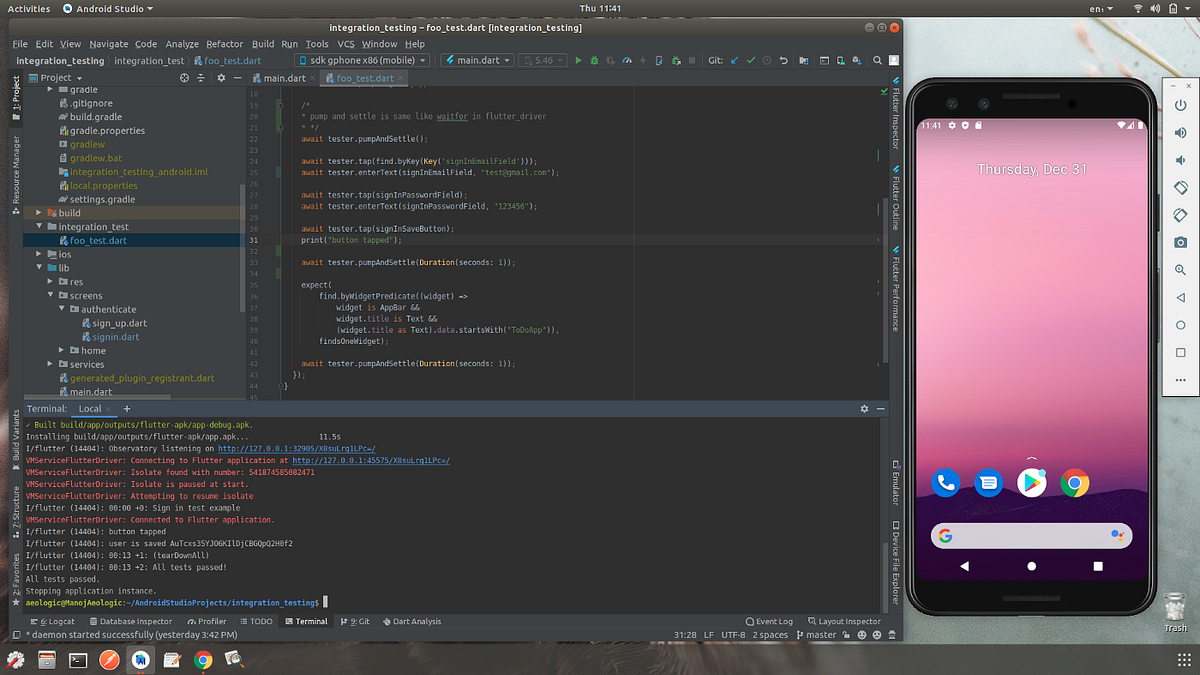Image resolution: width=1200 pixels, height=675 pixels.
Task: Run the app with the green play icon
Action: point(579,60)
